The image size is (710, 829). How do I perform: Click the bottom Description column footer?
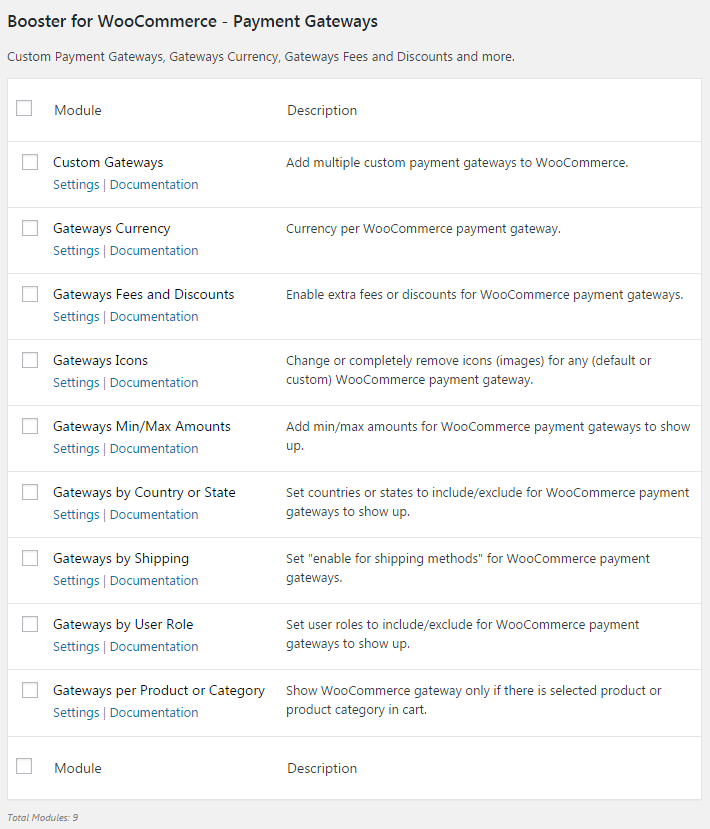coord(322,769)
